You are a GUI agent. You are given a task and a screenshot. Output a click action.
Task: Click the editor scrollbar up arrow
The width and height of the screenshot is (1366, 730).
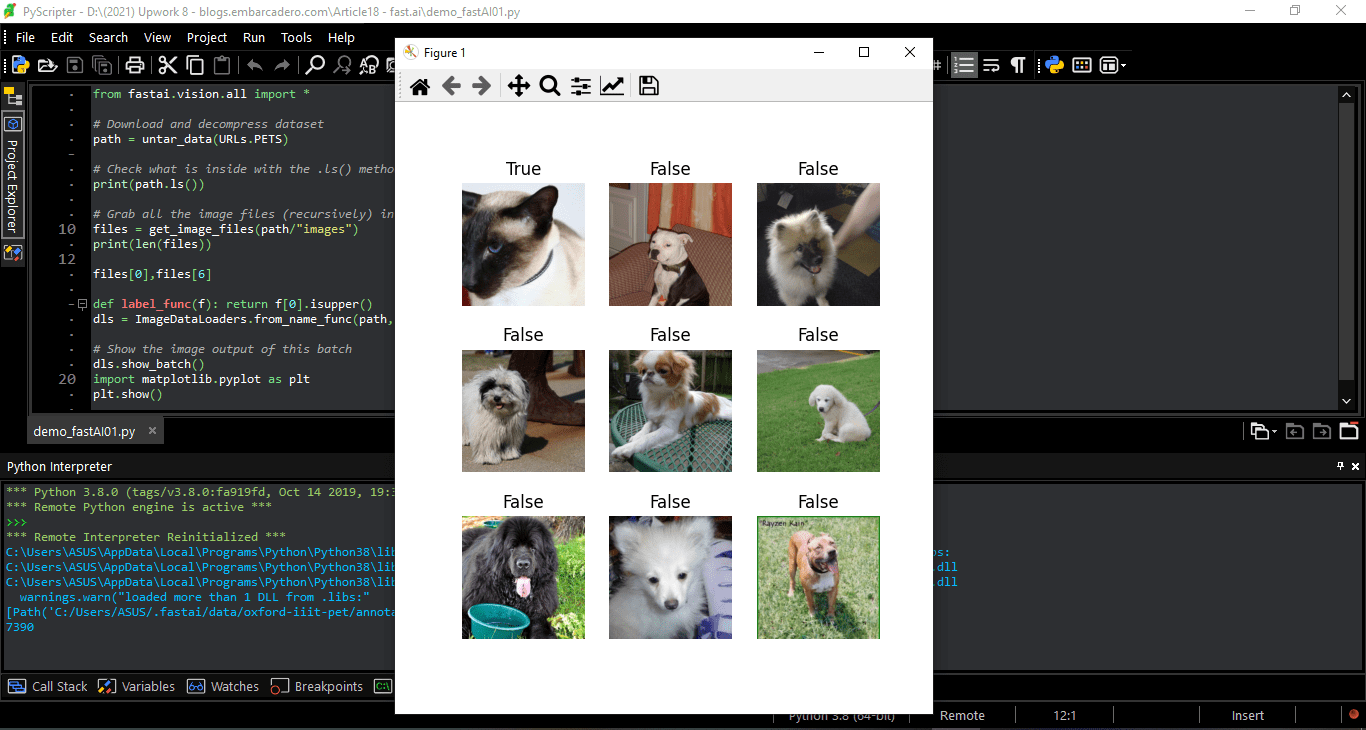[x=1345, y=94]
